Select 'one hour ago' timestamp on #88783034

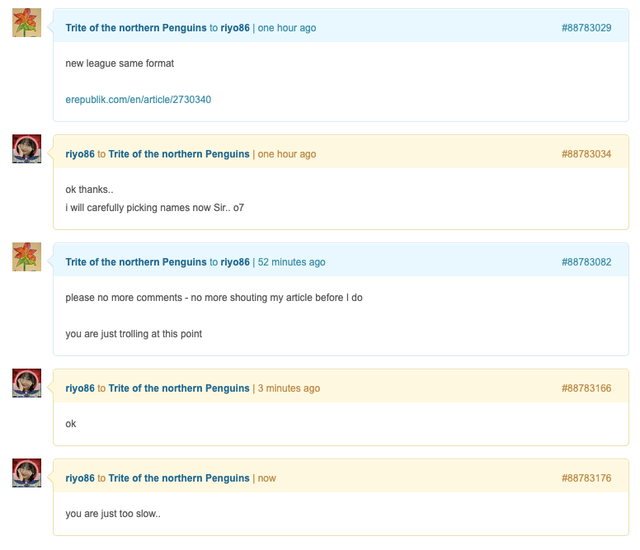[287, 154]
